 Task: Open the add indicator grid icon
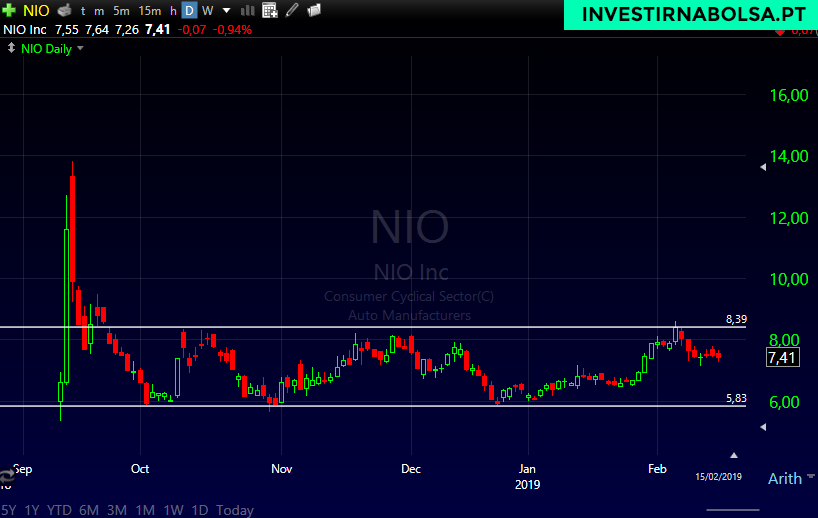pos(270,10)
